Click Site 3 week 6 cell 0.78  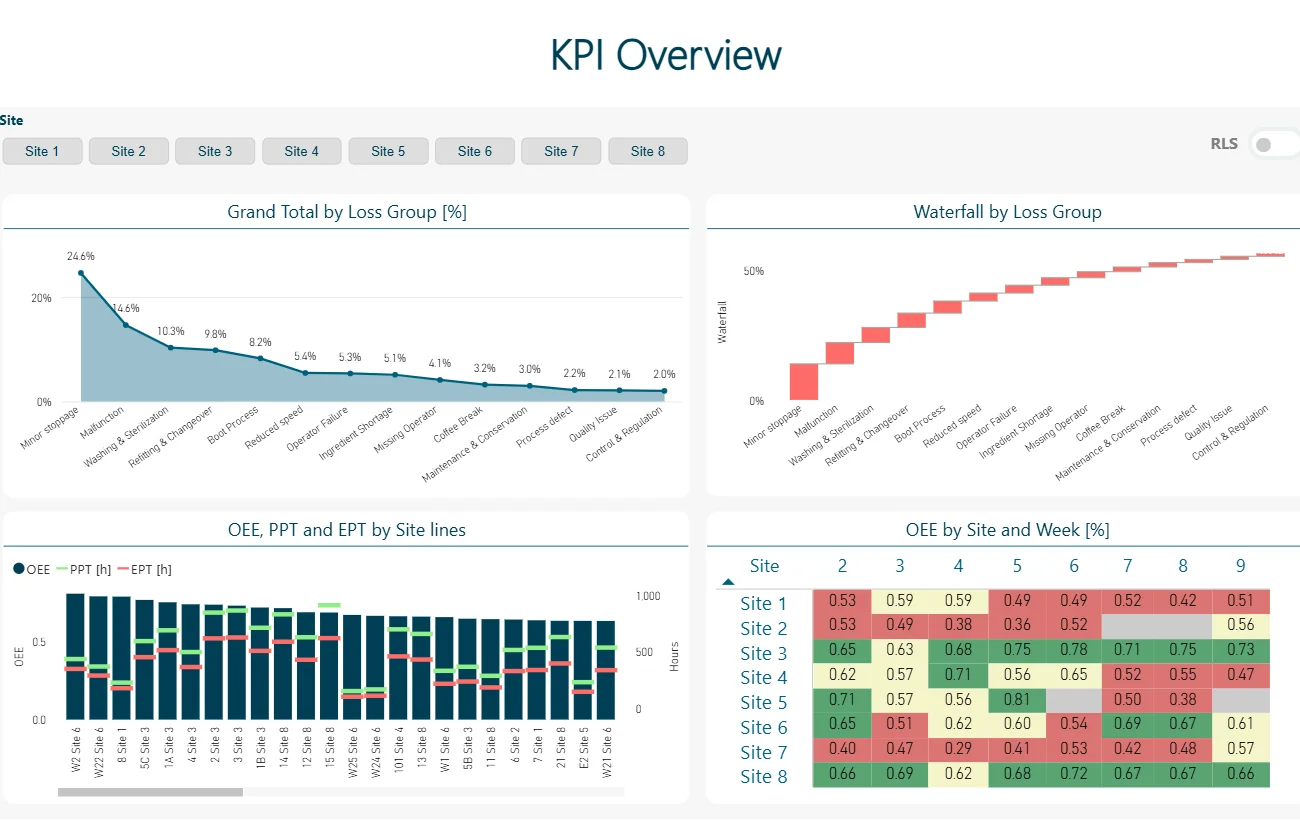[1074, 651]
